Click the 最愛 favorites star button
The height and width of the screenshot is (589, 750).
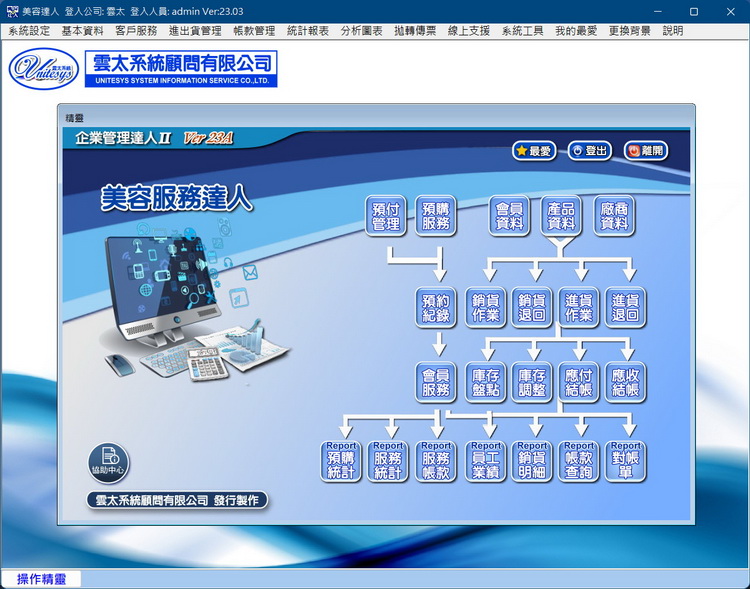coord(534,151)
